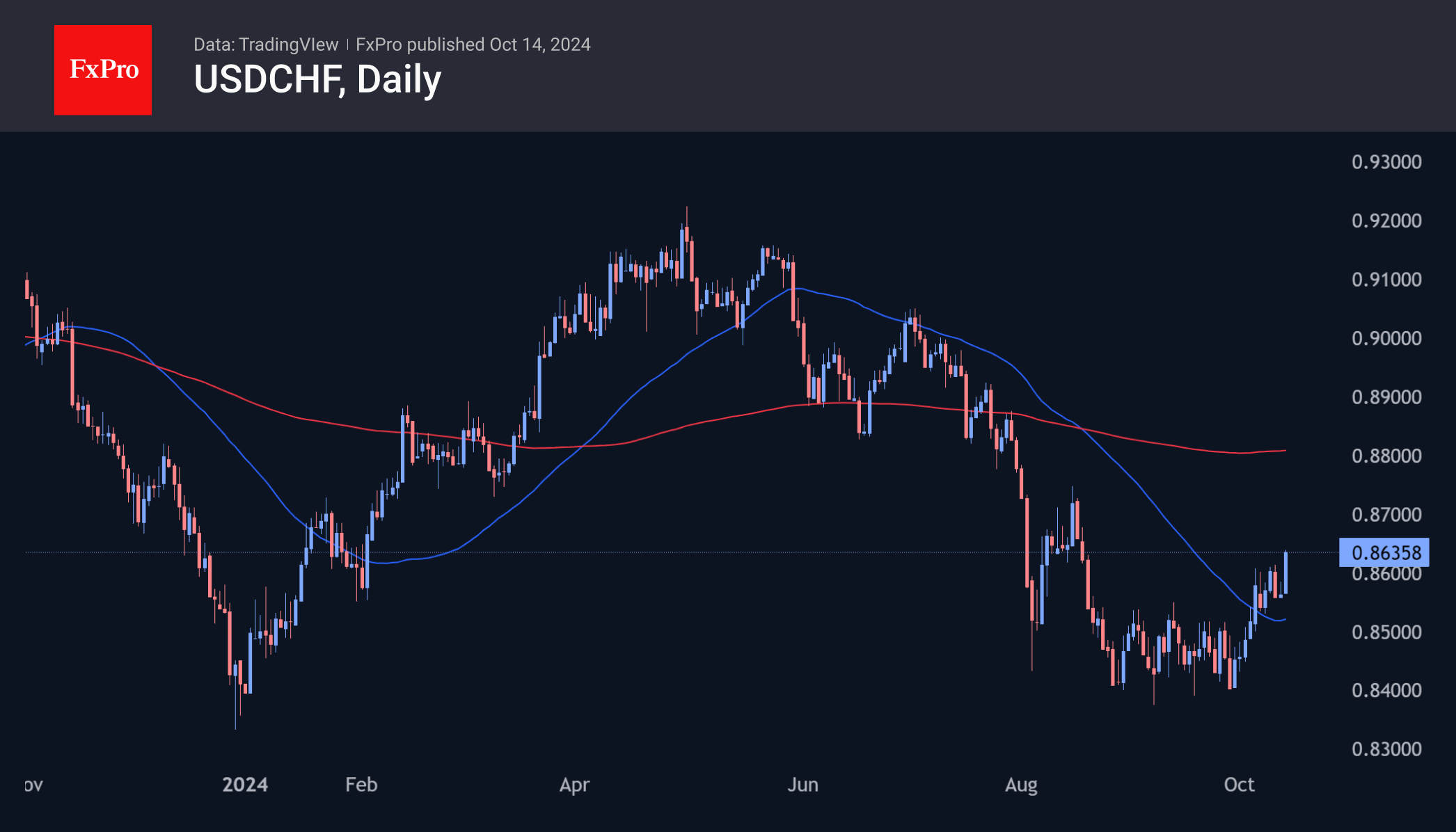Click the 0.93000 price axis label

point(1386,162)
